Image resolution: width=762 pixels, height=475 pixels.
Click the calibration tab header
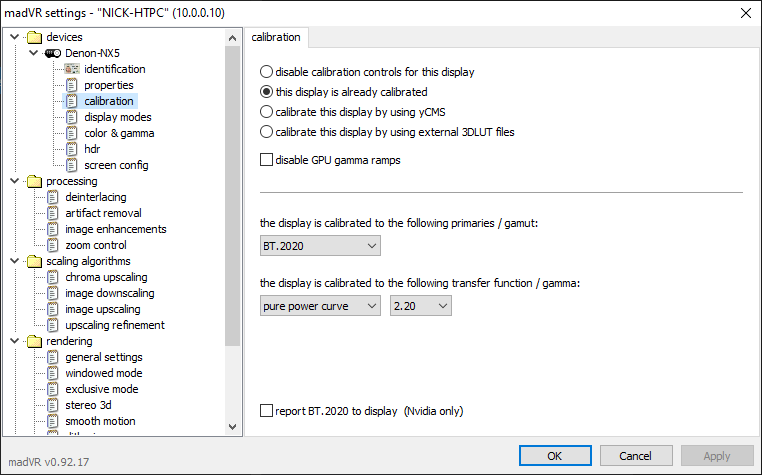276,37
